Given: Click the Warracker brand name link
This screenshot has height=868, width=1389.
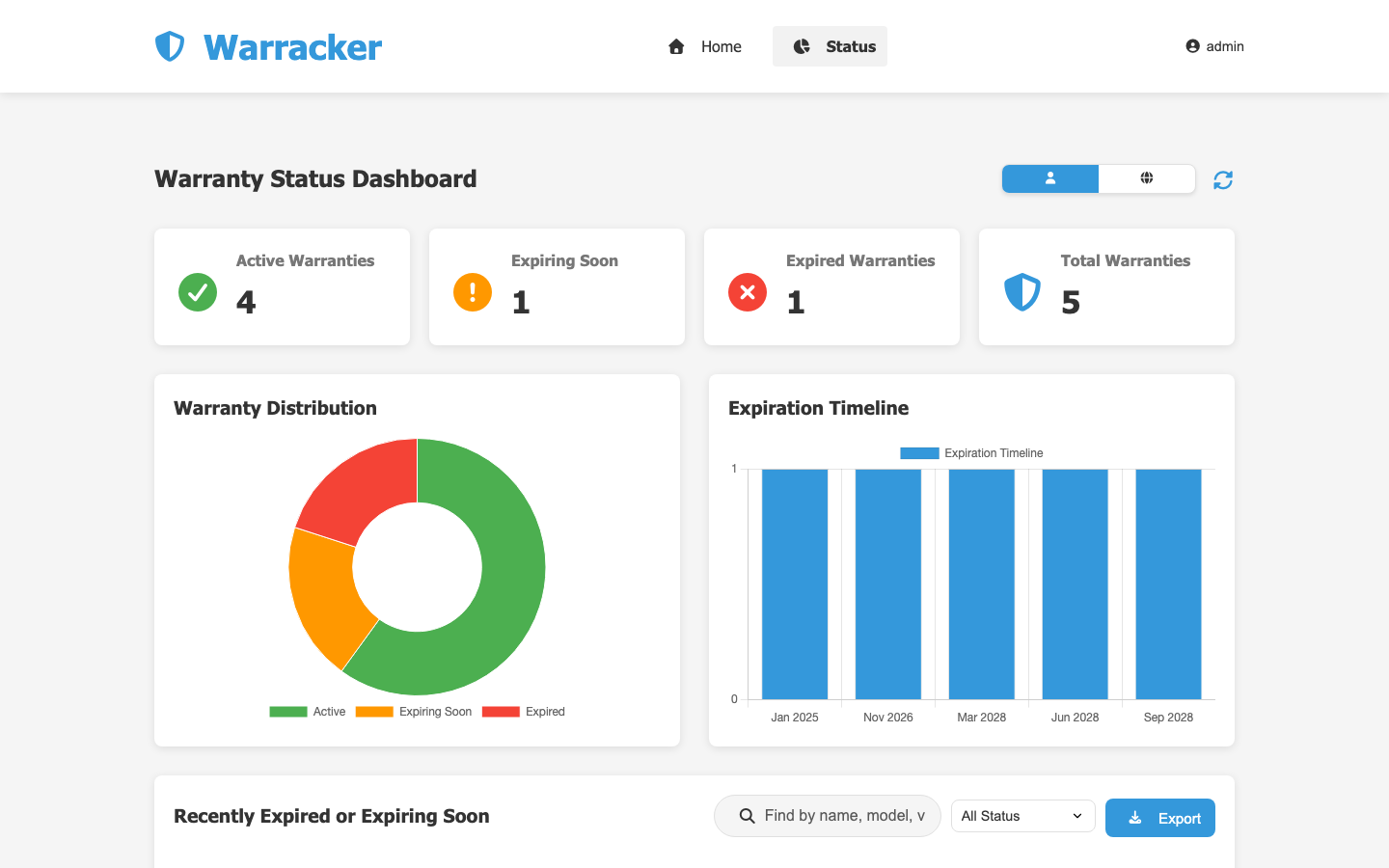Looking at the screenshot, I should pyautogui.click(x=292, y=47).
